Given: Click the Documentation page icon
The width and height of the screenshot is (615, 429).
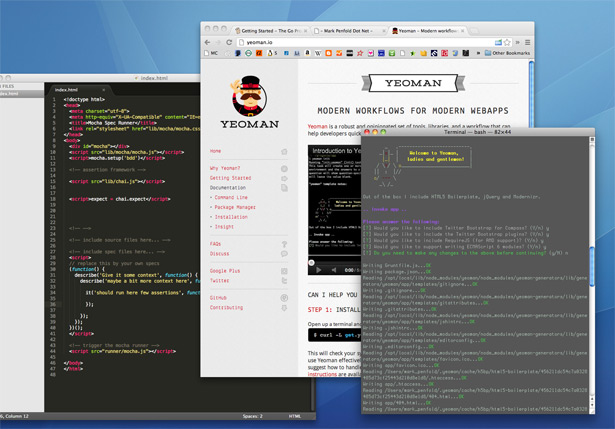Looking at the screenshot, I should (284, 188).
